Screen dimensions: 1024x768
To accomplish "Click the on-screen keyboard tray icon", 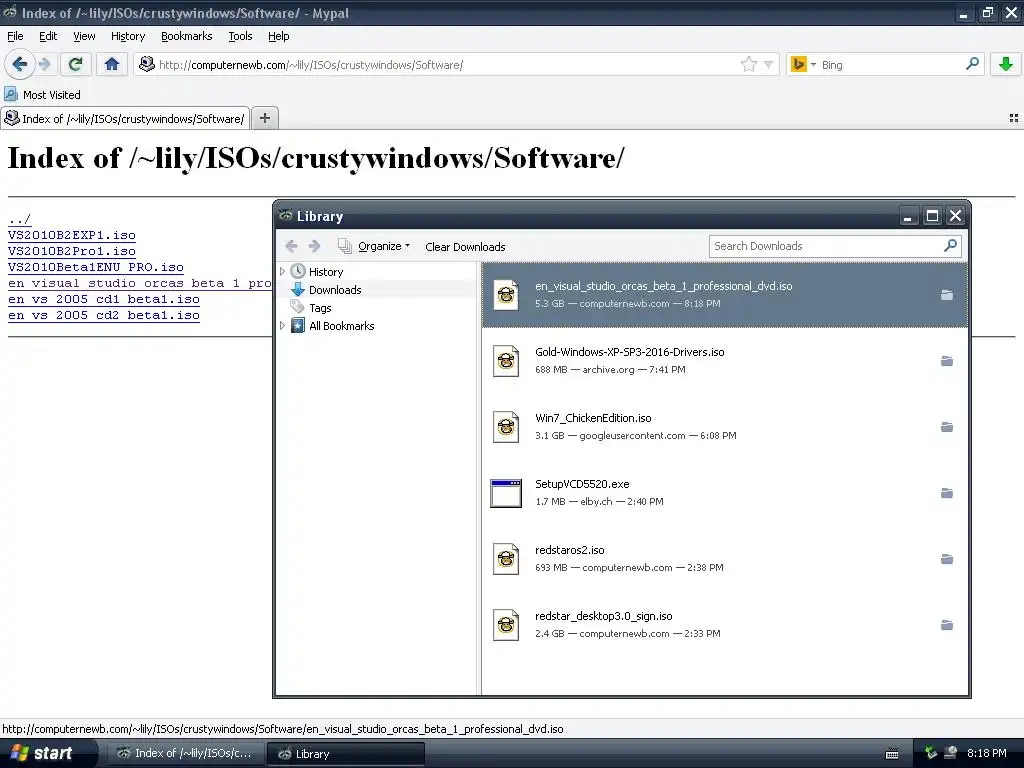I will (x=891, y=754).
